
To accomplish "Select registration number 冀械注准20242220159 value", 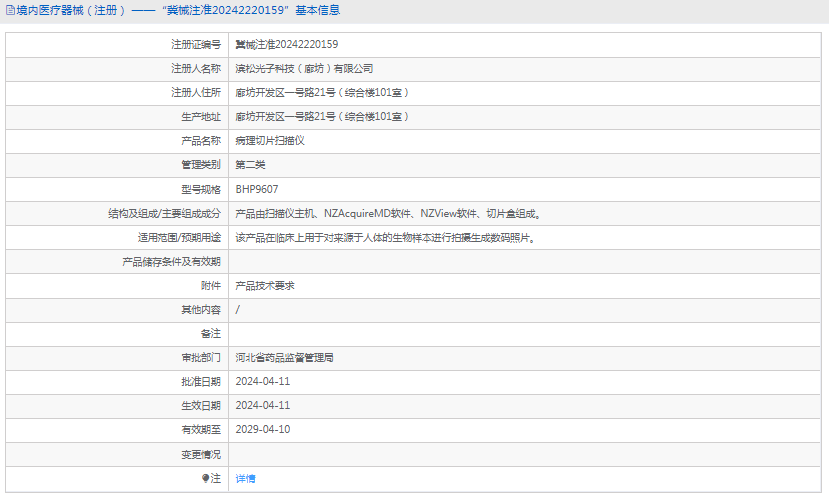I will point(287,44).
